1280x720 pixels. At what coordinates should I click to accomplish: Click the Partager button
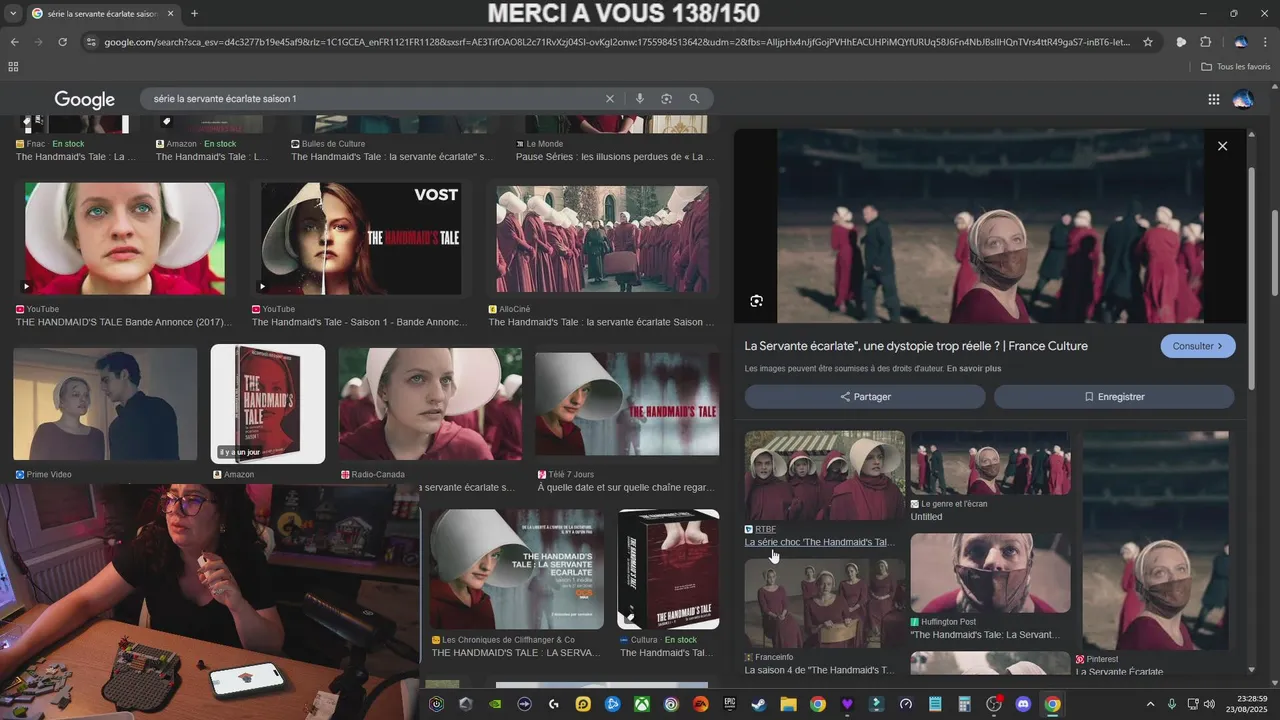pos(865,397)
